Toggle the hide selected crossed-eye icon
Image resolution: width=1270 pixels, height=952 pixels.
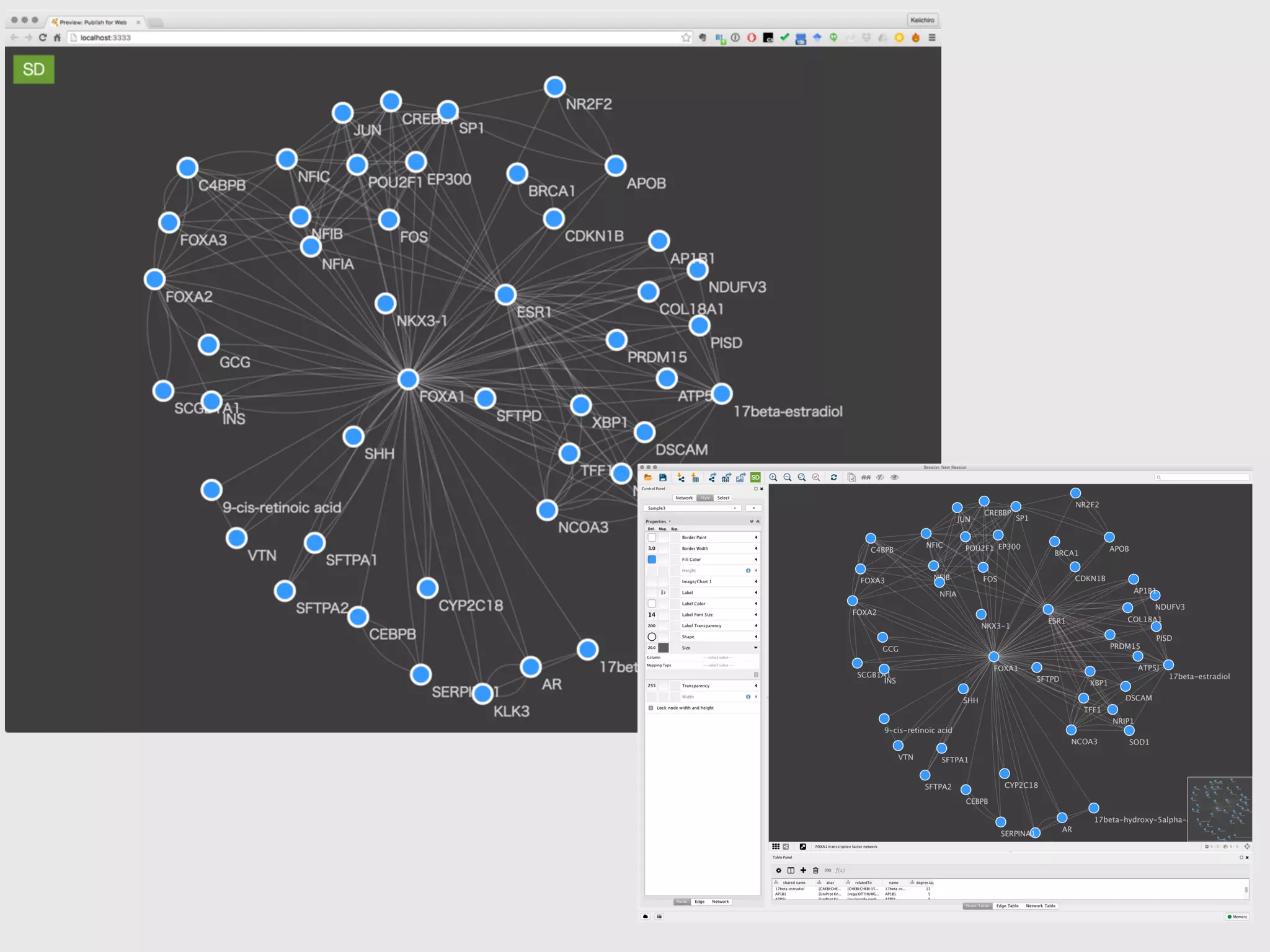click(x=880, y=477)
